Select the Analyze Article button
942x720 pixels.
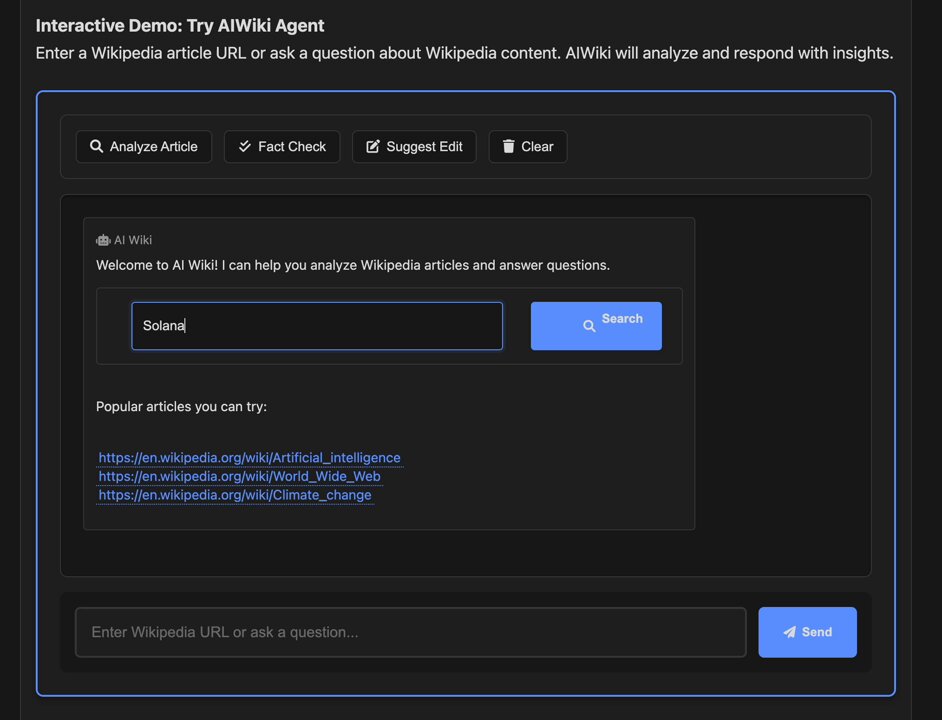click(144, 147)
